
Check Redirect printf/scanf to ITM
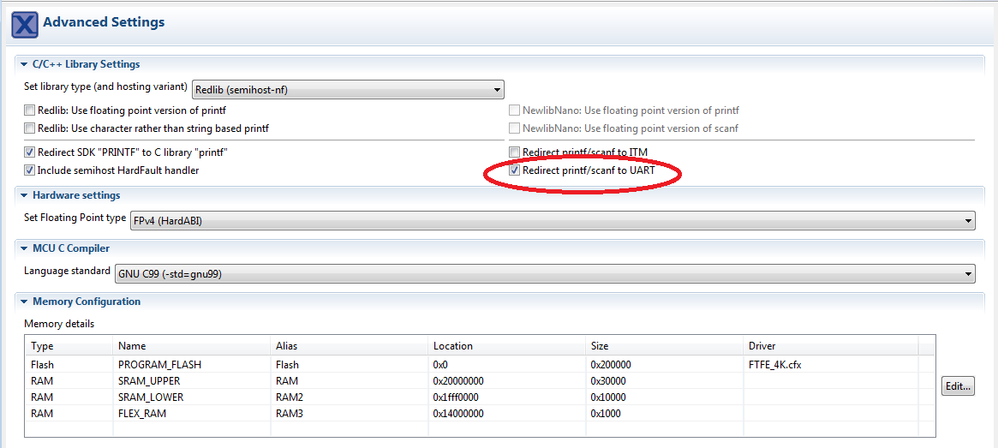tap(514, 153)
